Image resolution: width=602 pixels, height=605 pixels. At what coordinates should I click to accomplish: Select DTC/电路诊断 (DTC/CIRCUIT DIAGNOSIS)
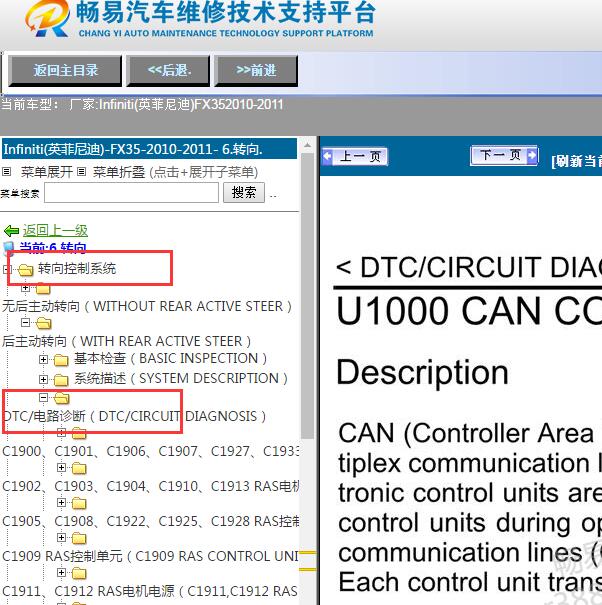click(134, 416)
